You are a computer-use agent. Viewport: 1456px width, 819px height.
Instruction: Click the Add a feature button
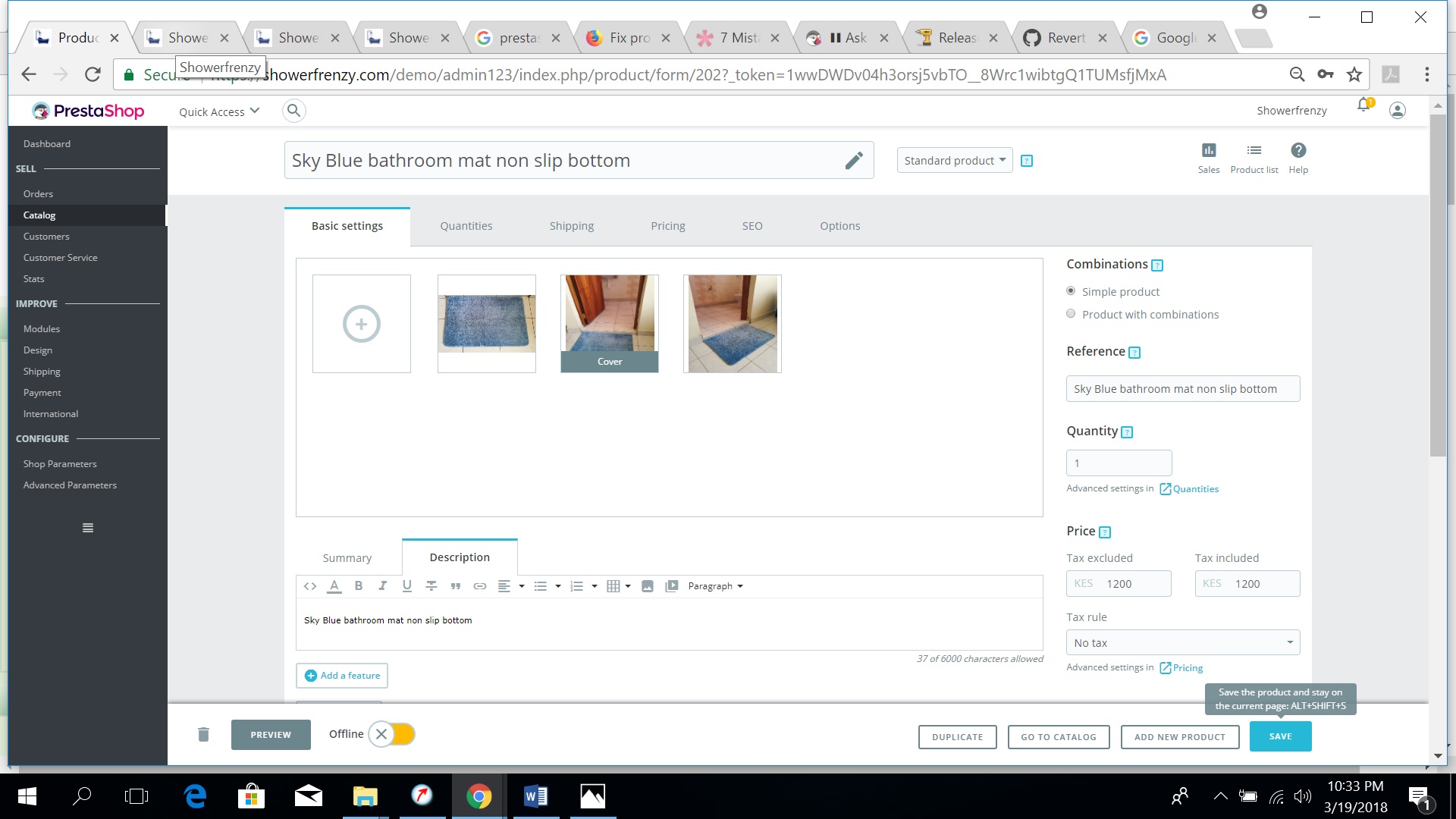pyautogui.click(x=342, y=676)
